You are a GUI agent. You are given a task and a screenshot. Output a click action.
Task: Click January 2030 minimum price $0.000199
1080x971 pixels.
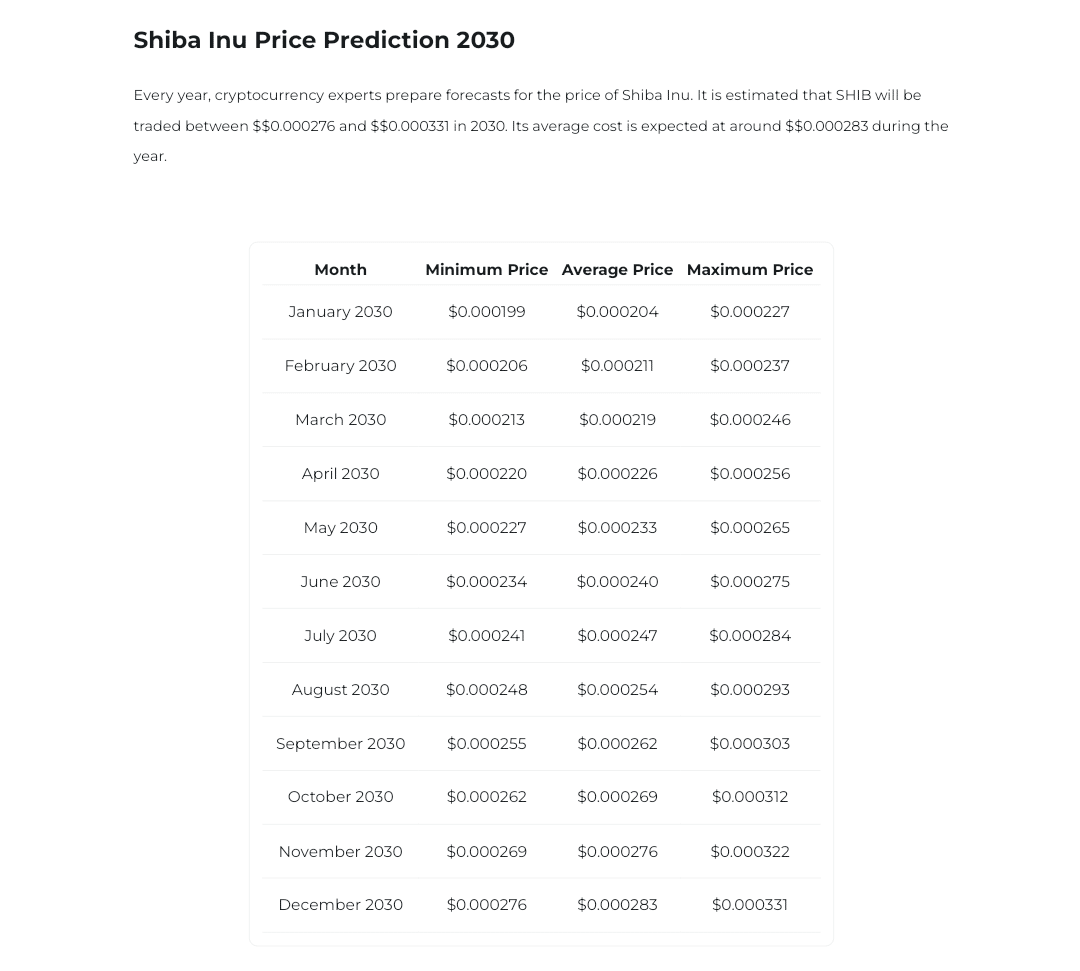(x=486, y=312)
